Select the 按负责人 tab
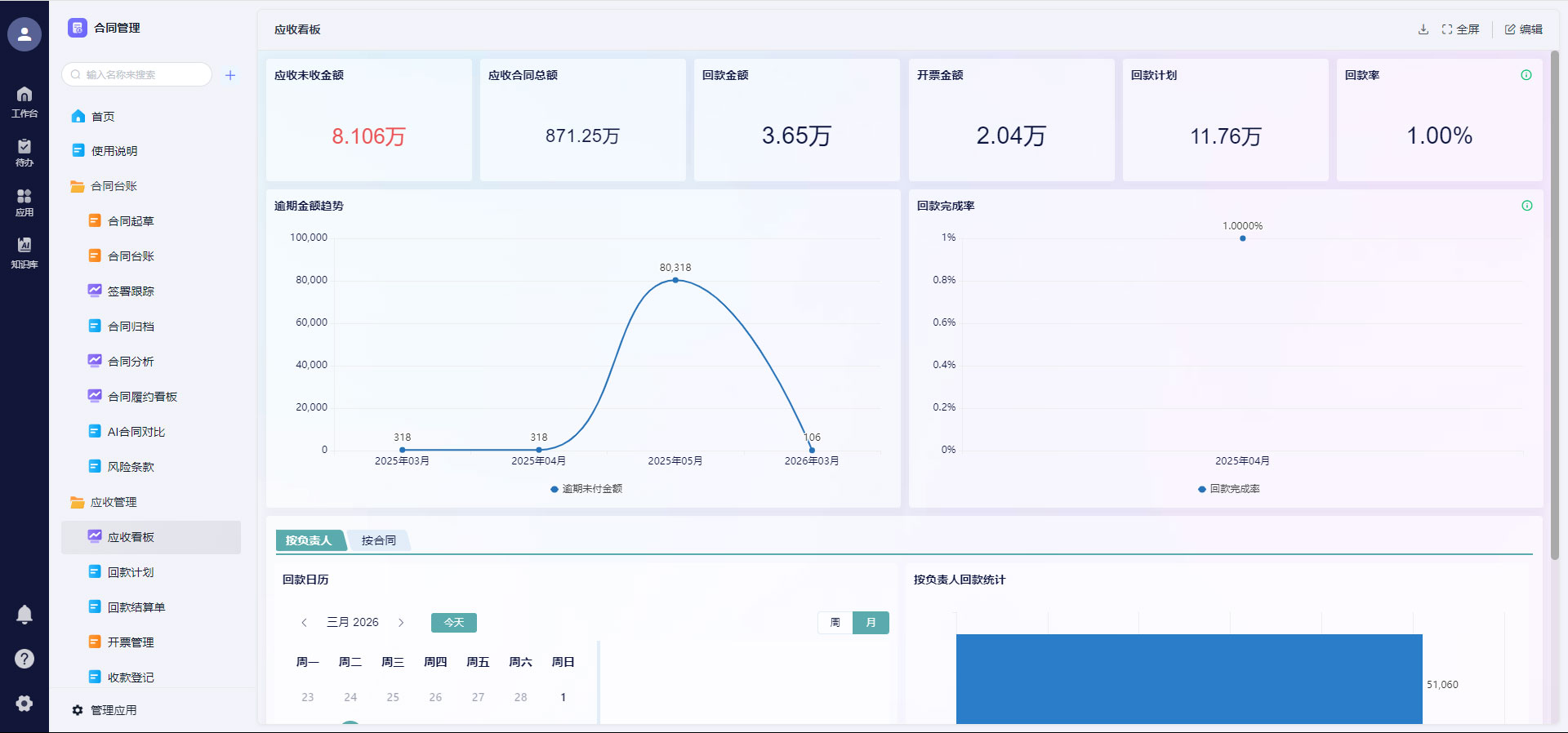 pyautogui.click(x=309, y=540)
